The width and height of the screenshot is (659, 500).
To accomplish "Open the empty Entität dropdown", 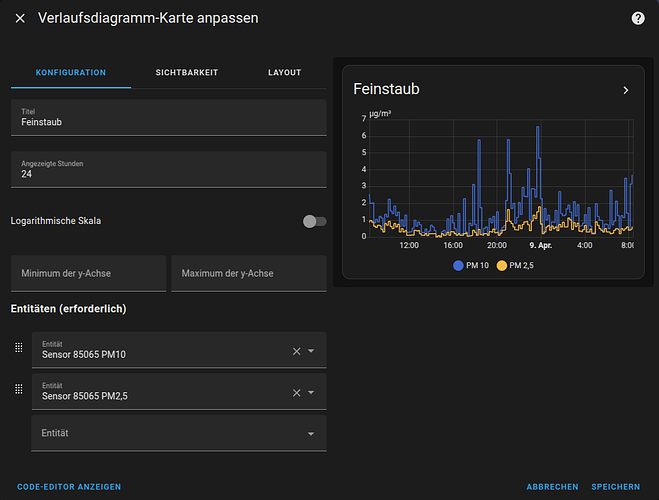I will point(179,433).
